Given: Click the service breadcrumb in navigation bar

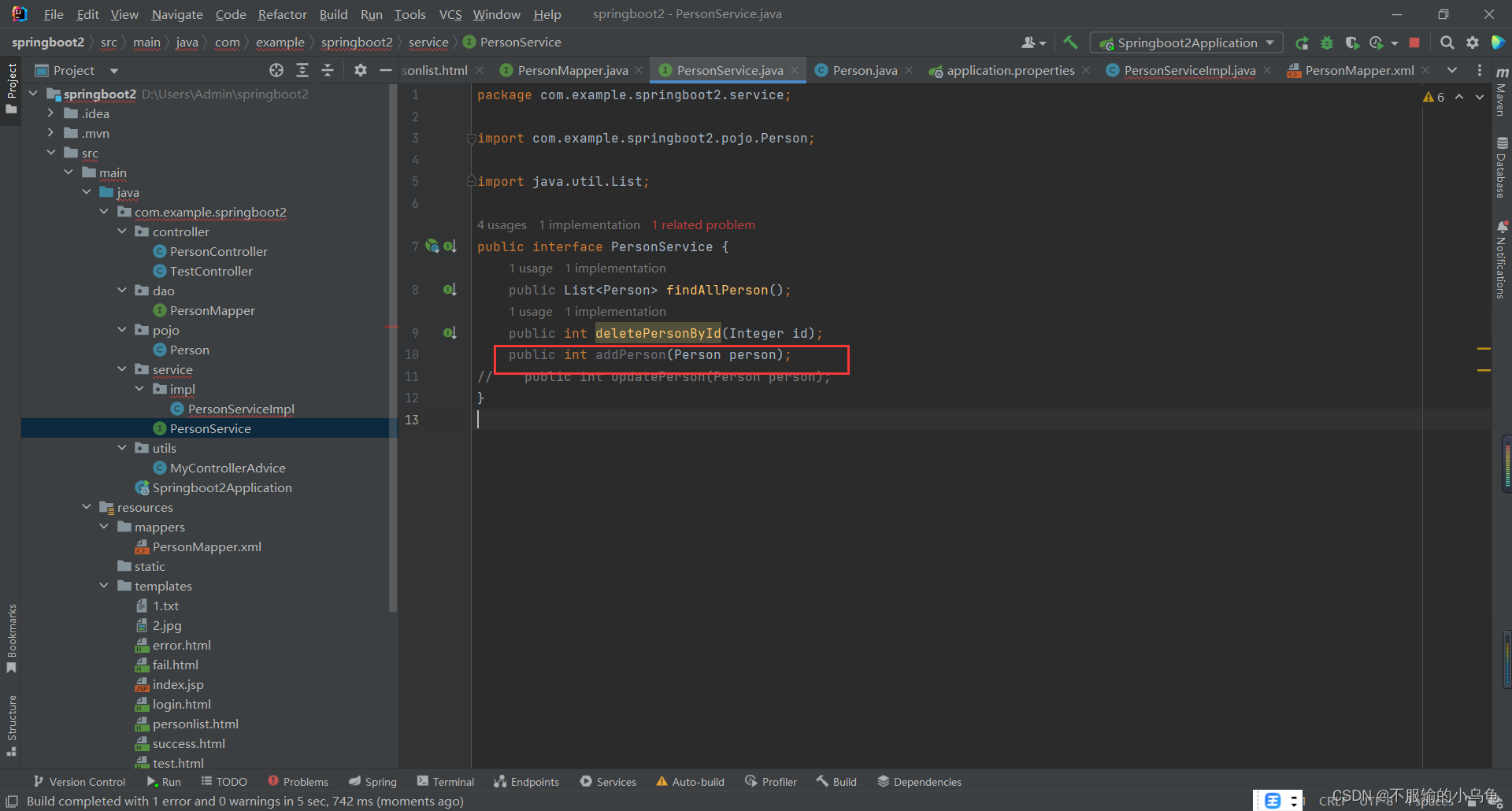Looking at the screenshot, I should (428, 43).
